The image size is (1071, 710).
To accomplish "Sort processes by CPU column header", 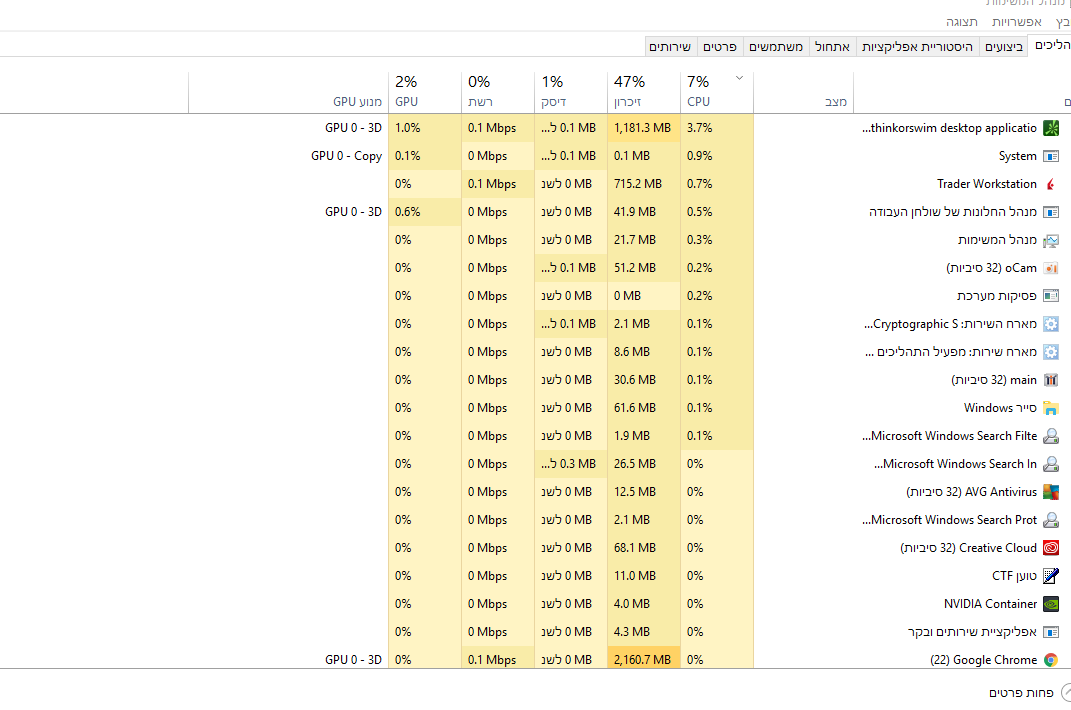I will [717, 92].
